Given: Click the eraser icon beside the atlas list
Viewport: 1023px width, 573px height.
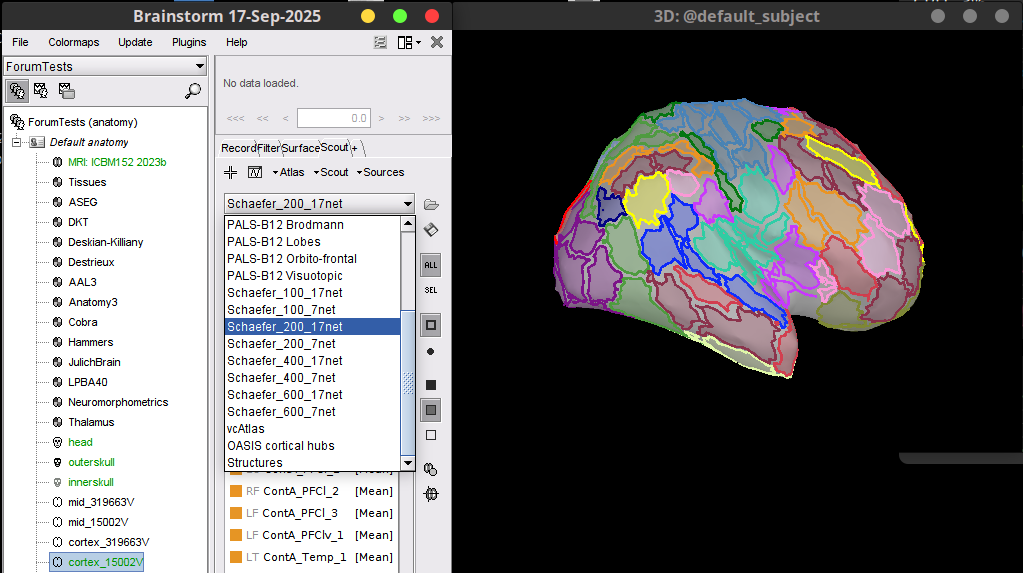Looking at the screenshot, I should coord(431,230).
